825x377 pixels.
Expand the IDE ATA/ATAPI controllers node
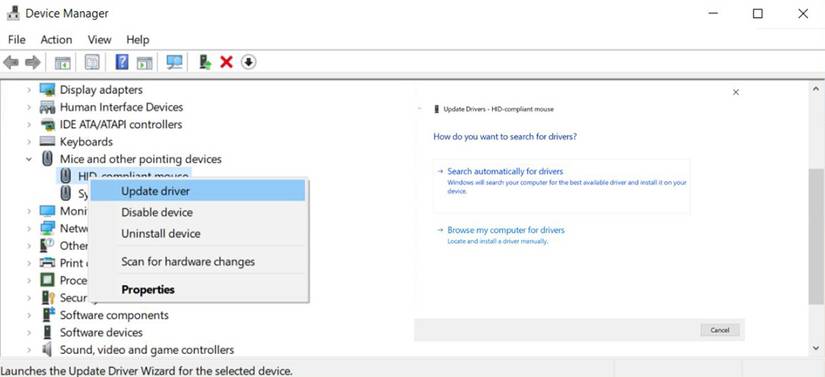(x=29, y=125)
